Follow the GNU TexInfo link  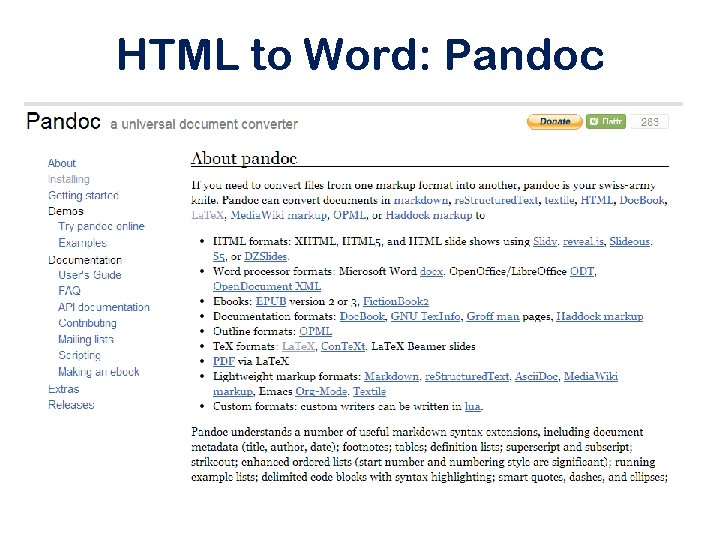425,317
